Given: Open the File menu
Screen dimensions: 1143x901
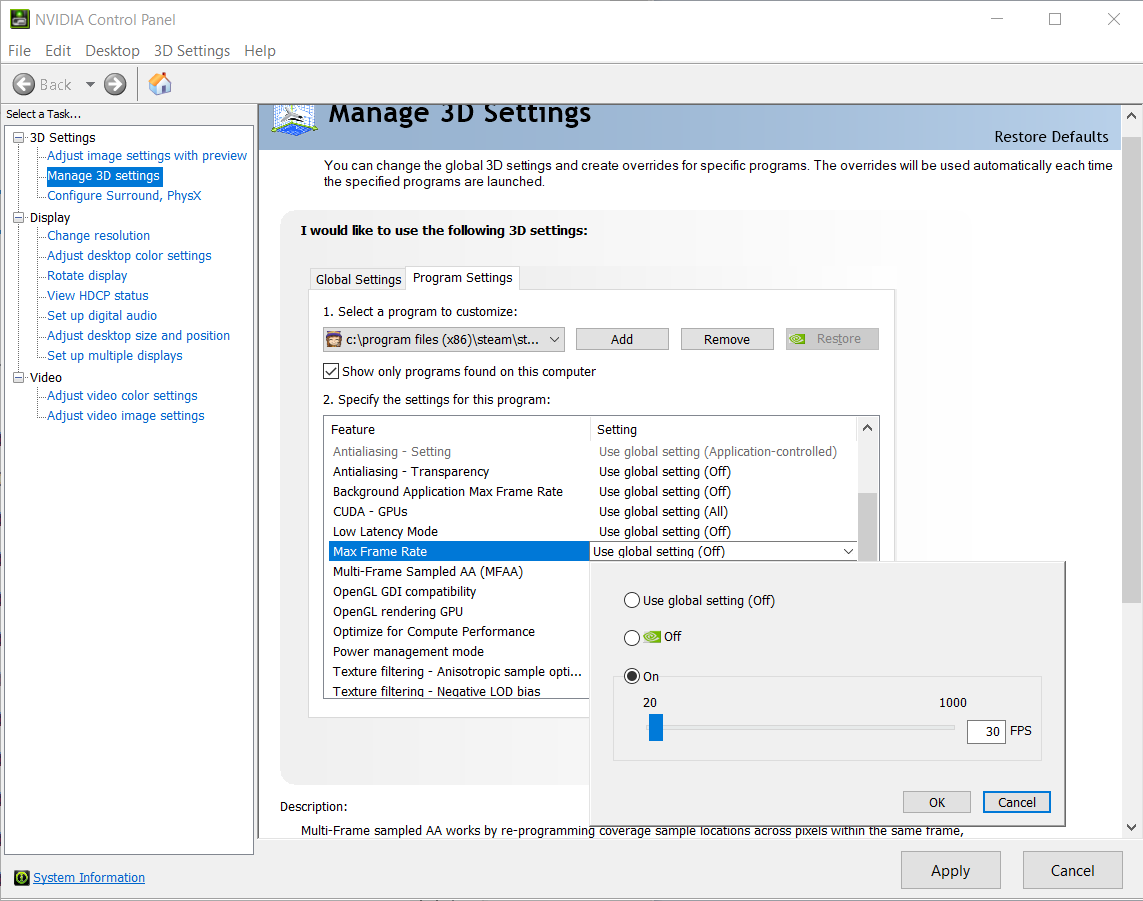Looking at the screenshot, I should point(20,51).
